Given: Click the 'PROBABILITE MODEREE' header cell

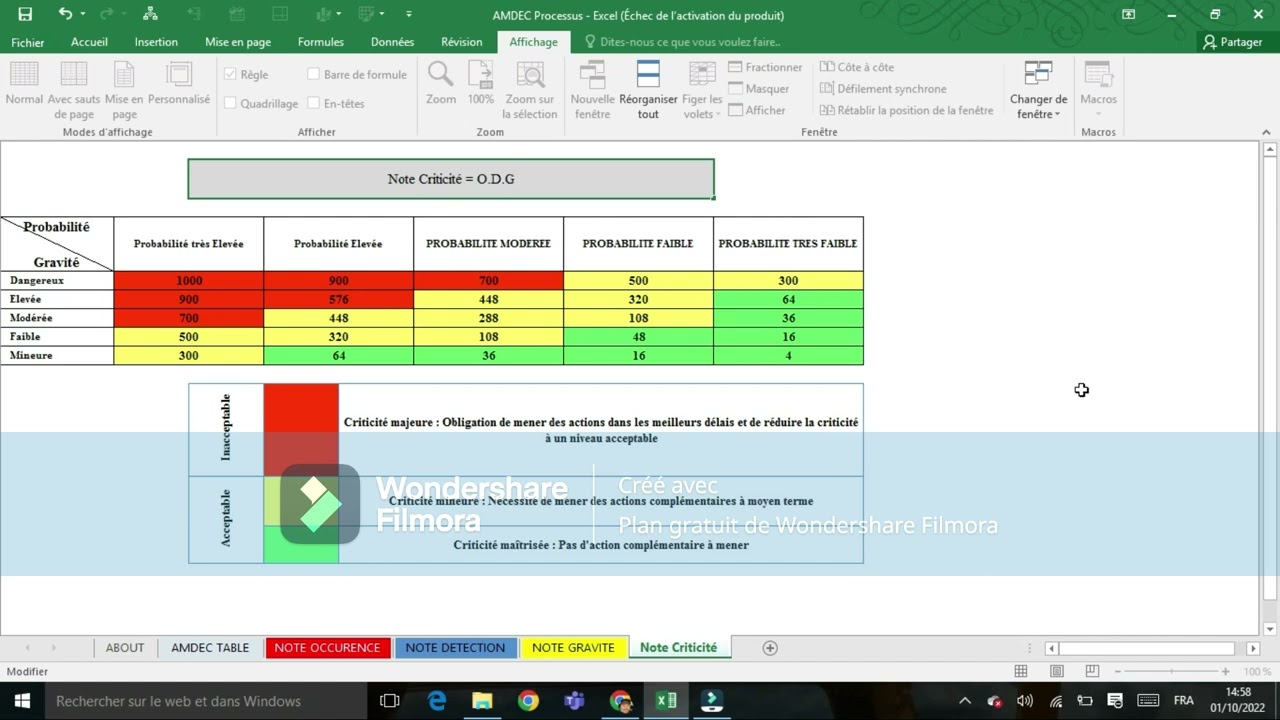Looking at the screenshot, I should (x=488, y=243).
